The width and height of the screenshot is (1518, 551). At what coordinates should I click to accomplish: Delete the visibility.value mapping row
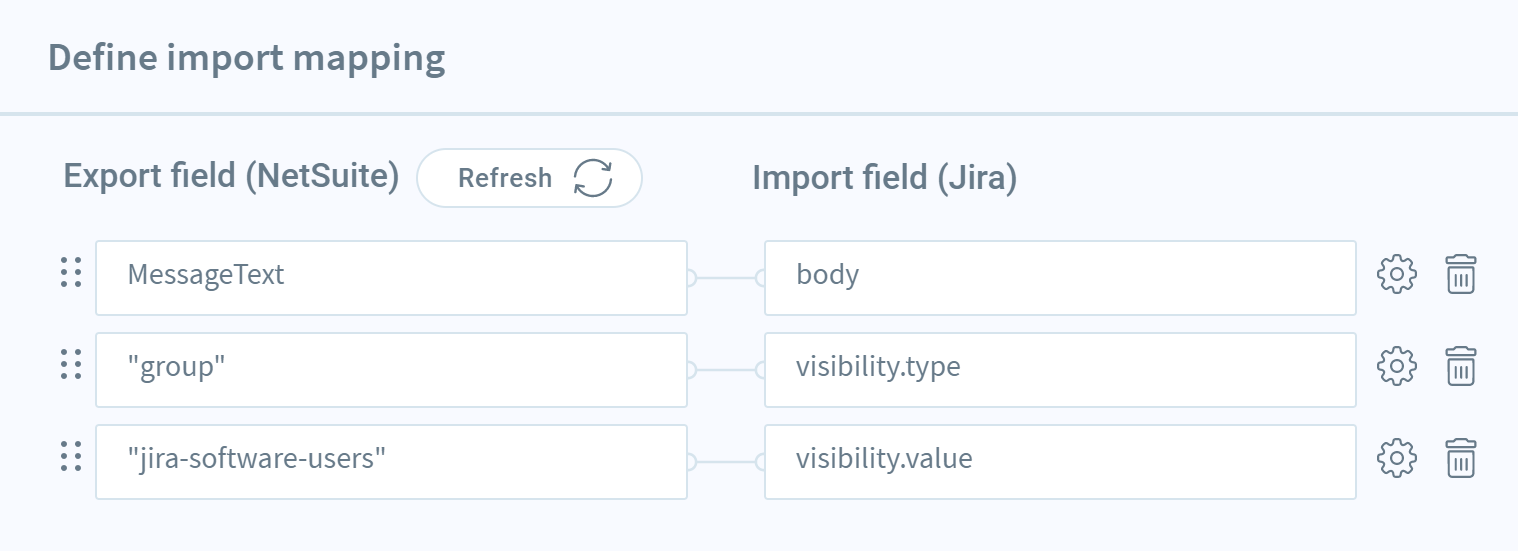click(x=1461, y=459)
